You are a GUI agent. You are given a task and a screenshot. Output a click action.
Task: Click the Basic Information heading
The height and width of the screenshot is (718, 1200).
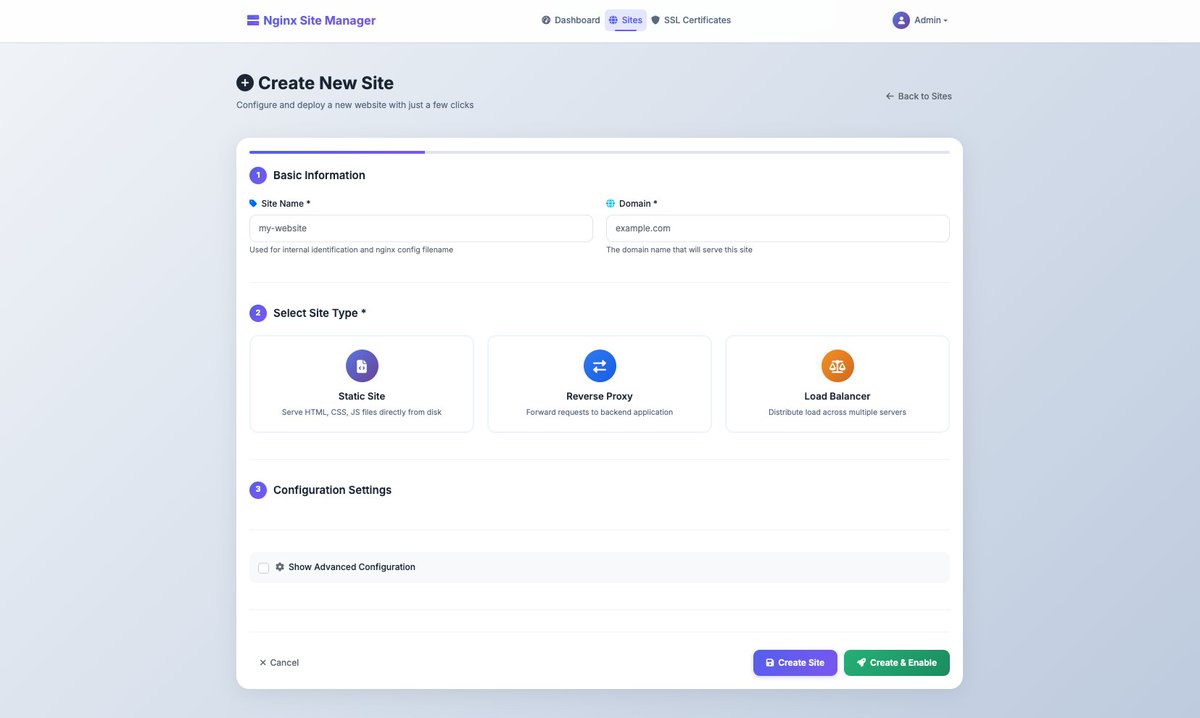pos(319,175)
